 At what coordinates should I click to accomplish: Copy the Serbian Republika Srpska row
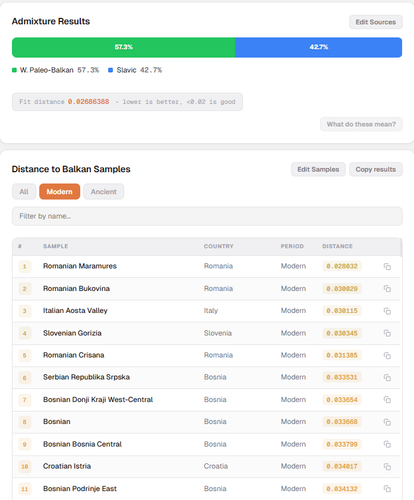coord(387,377)
